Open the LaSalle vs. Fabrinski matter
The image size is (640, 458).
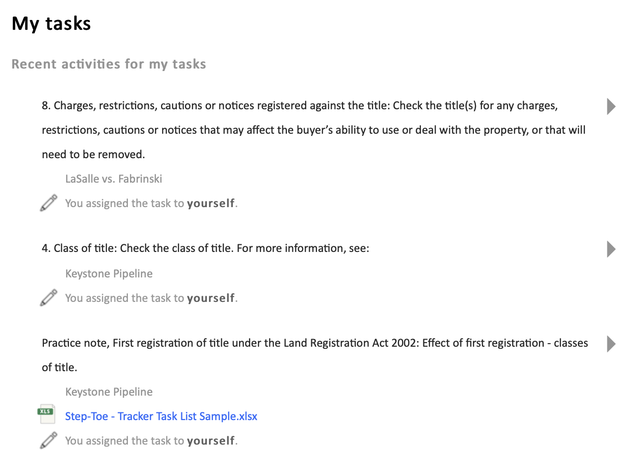(113, 179)
